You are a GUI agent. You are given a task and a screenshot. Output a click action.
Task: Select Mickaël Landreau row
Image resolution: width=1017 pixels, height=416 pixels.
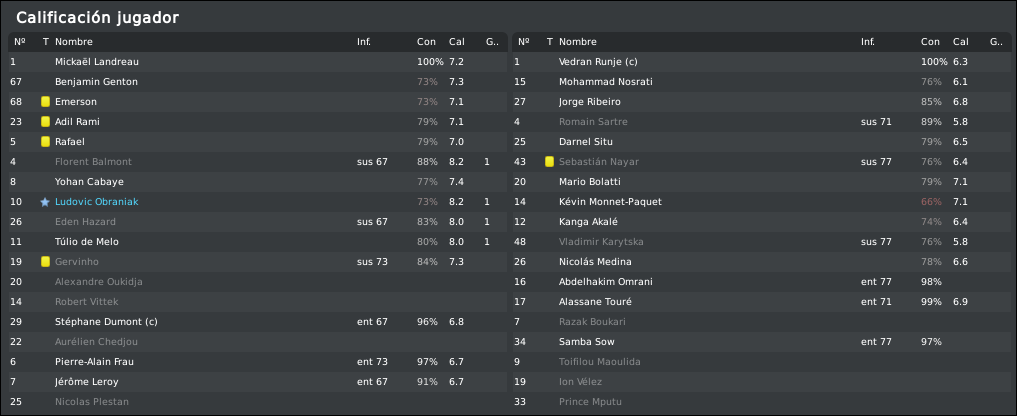(x=257, y=62)
